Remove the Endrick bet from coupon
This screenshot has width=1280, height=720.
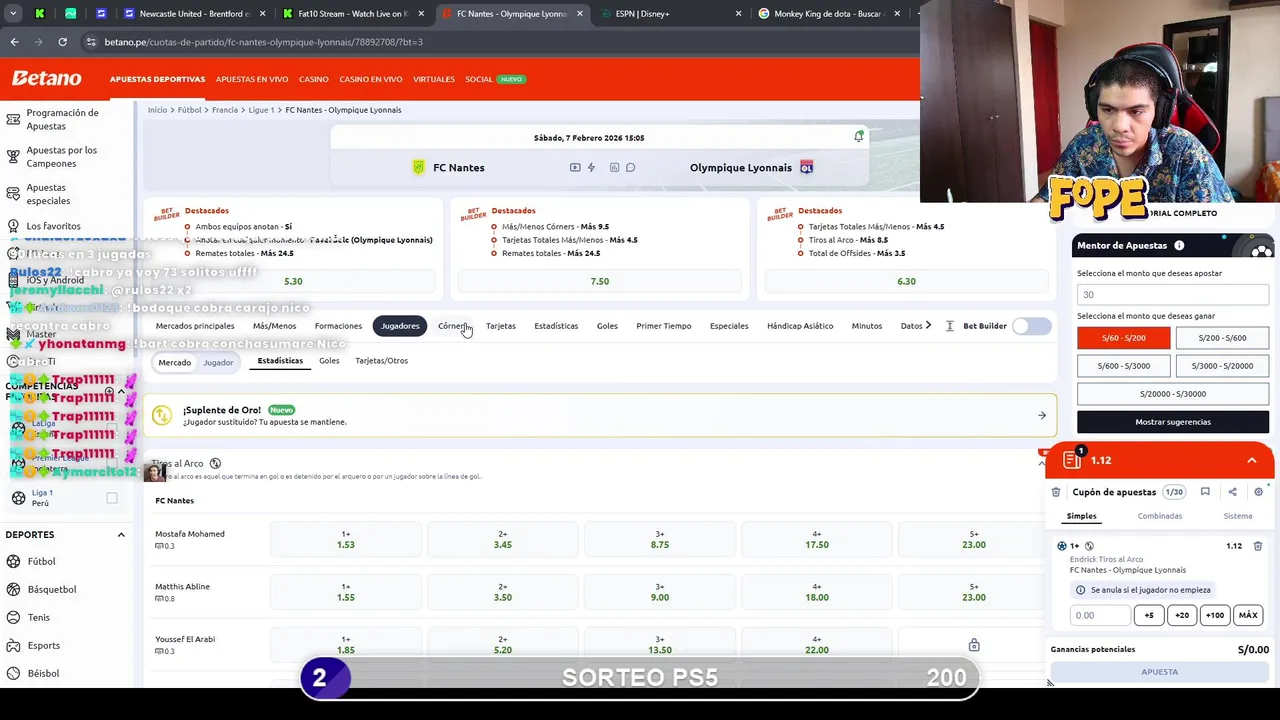1258,546
